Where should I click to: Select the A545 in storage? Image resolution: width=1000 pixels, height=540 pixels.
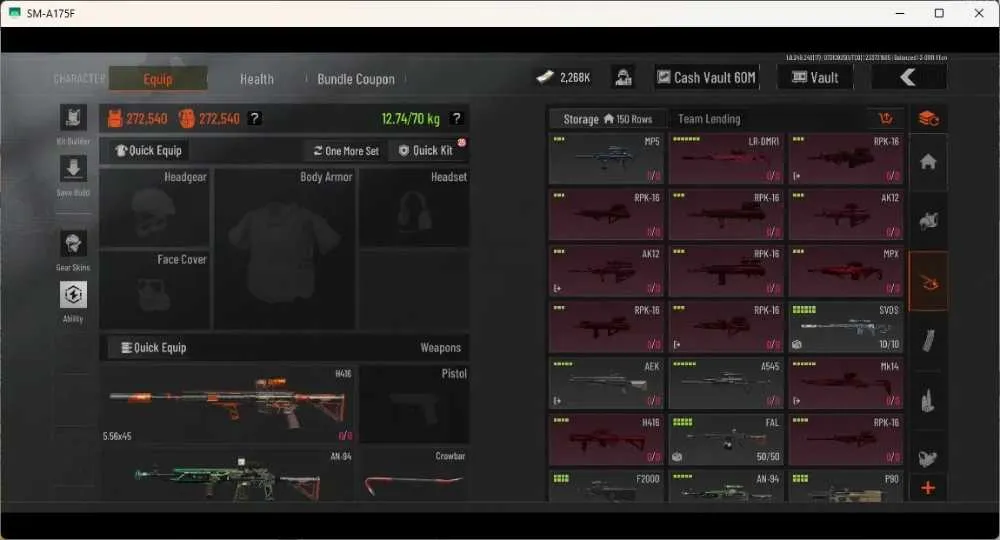[x=726, y=383]
